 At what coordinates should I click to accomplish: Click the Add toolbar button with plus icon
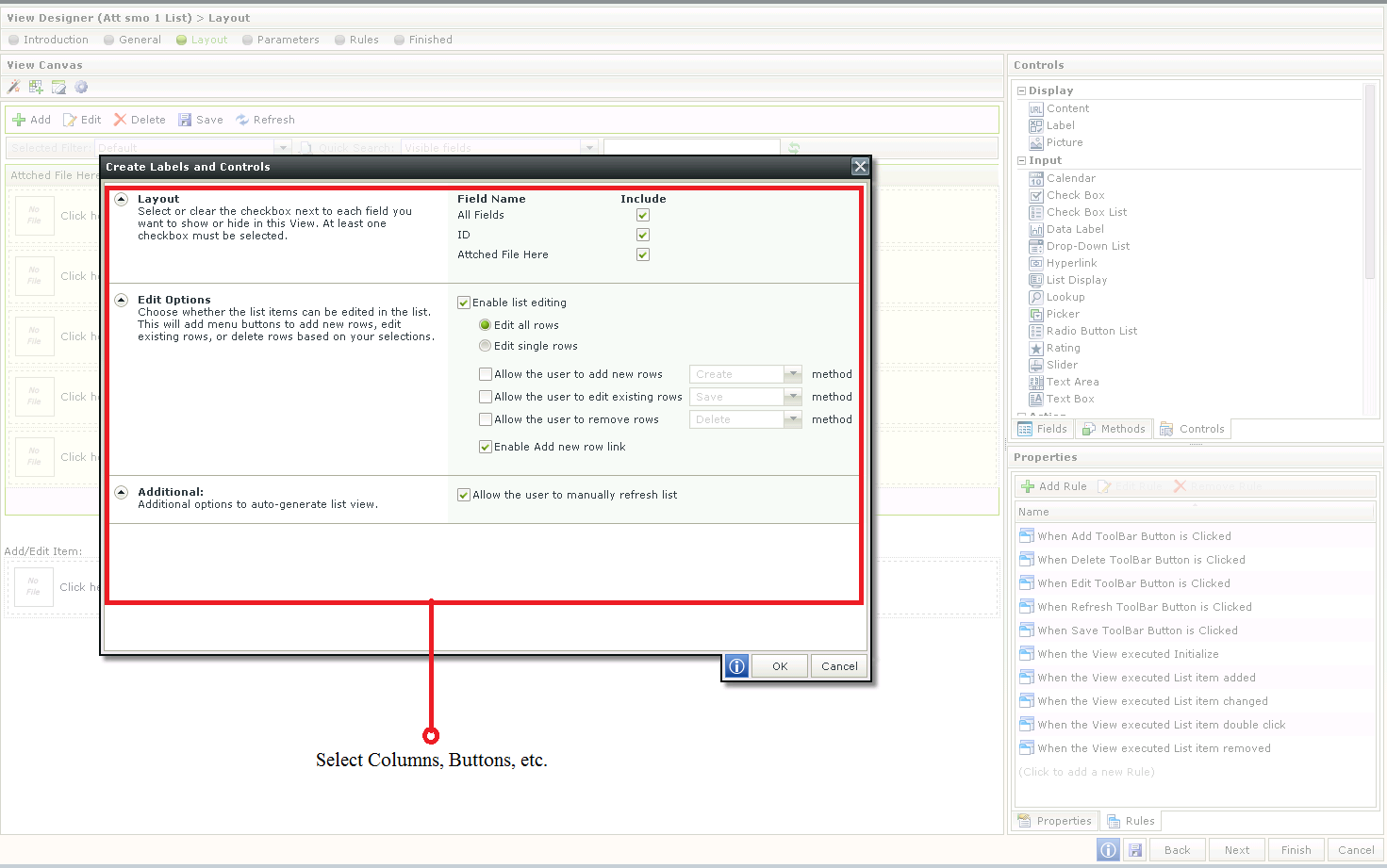(x=31, y=120)
